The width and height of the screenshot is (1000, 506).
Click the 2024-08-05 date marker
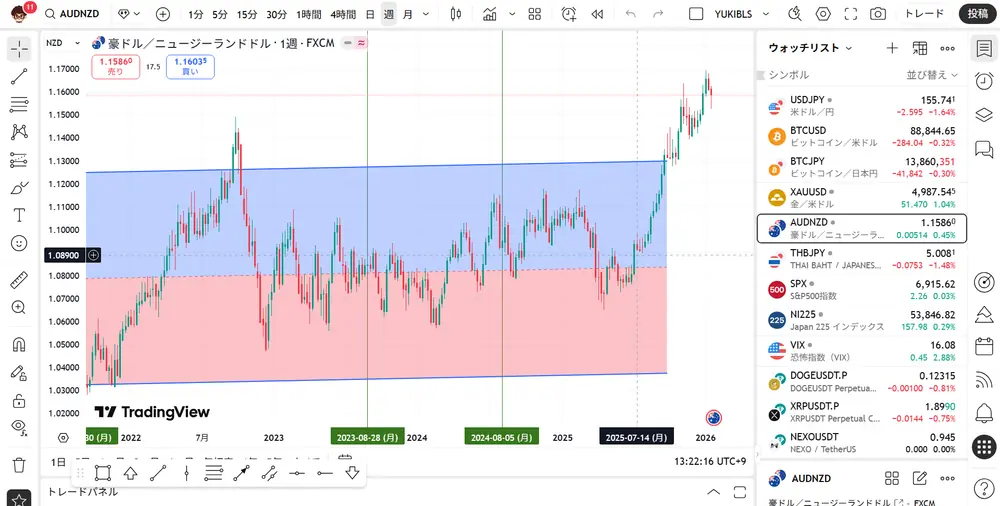[502, 438]
